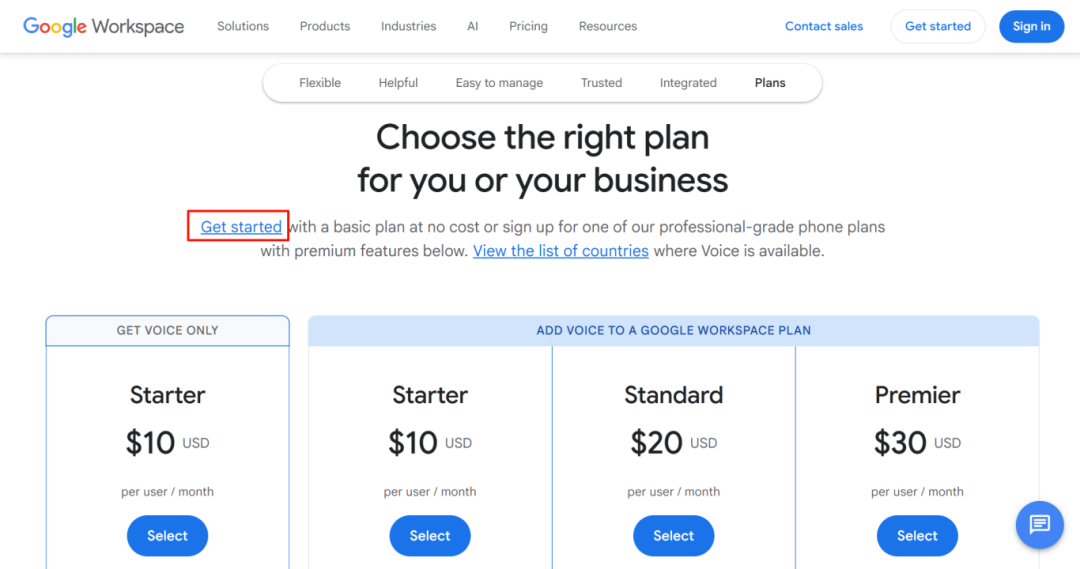Jump to the Flexible section tab
This screenshot has width=1080, height=569.
point(320,83)
